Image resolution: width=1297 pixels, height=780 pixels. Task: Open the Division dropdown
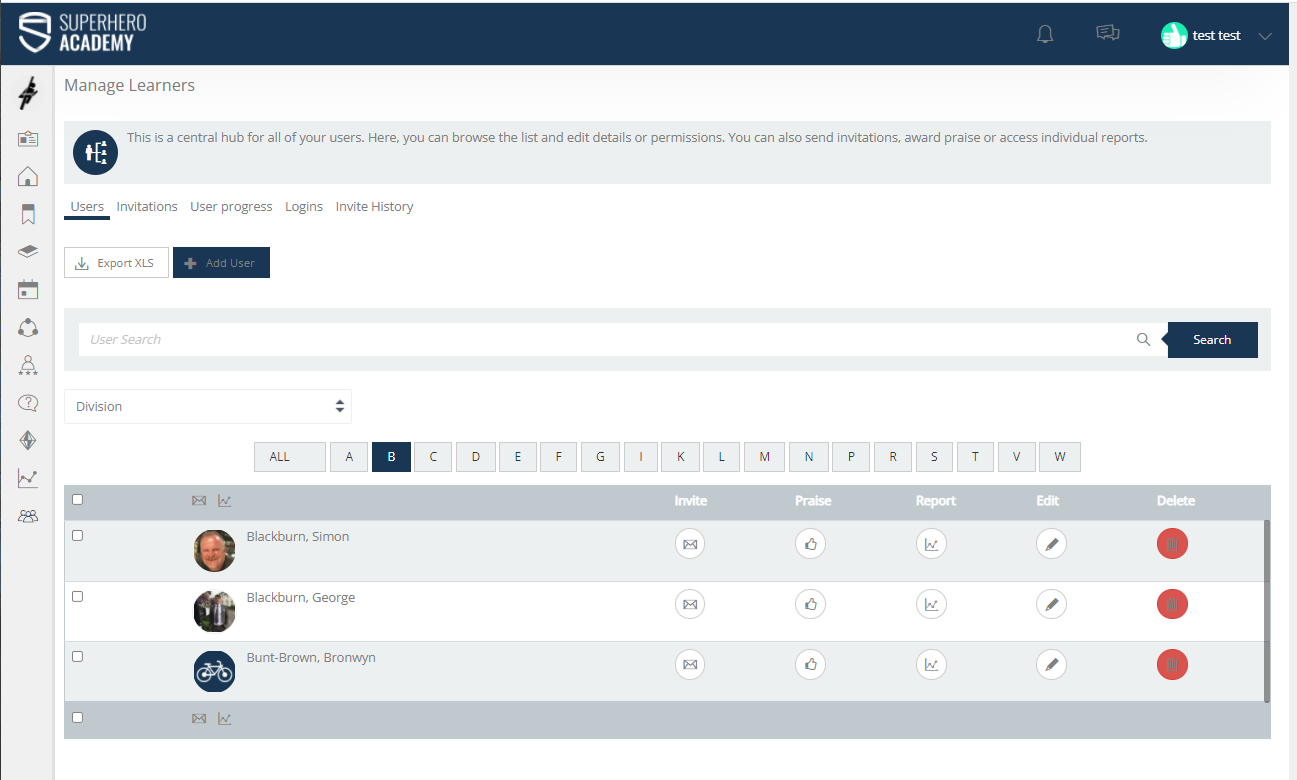[x=208, y=407]
